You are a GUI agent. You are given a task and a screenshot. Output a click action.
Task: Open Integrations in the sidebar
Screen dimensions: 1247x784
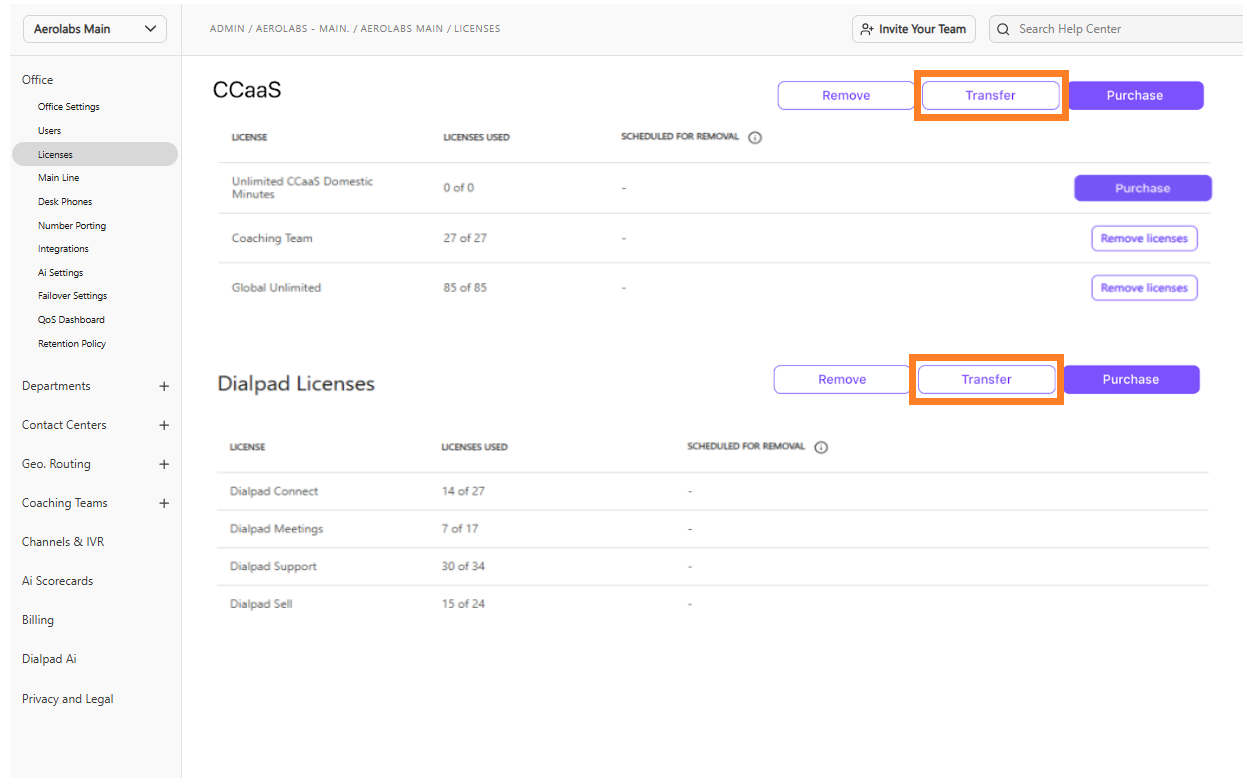click(x=63, y=249)
